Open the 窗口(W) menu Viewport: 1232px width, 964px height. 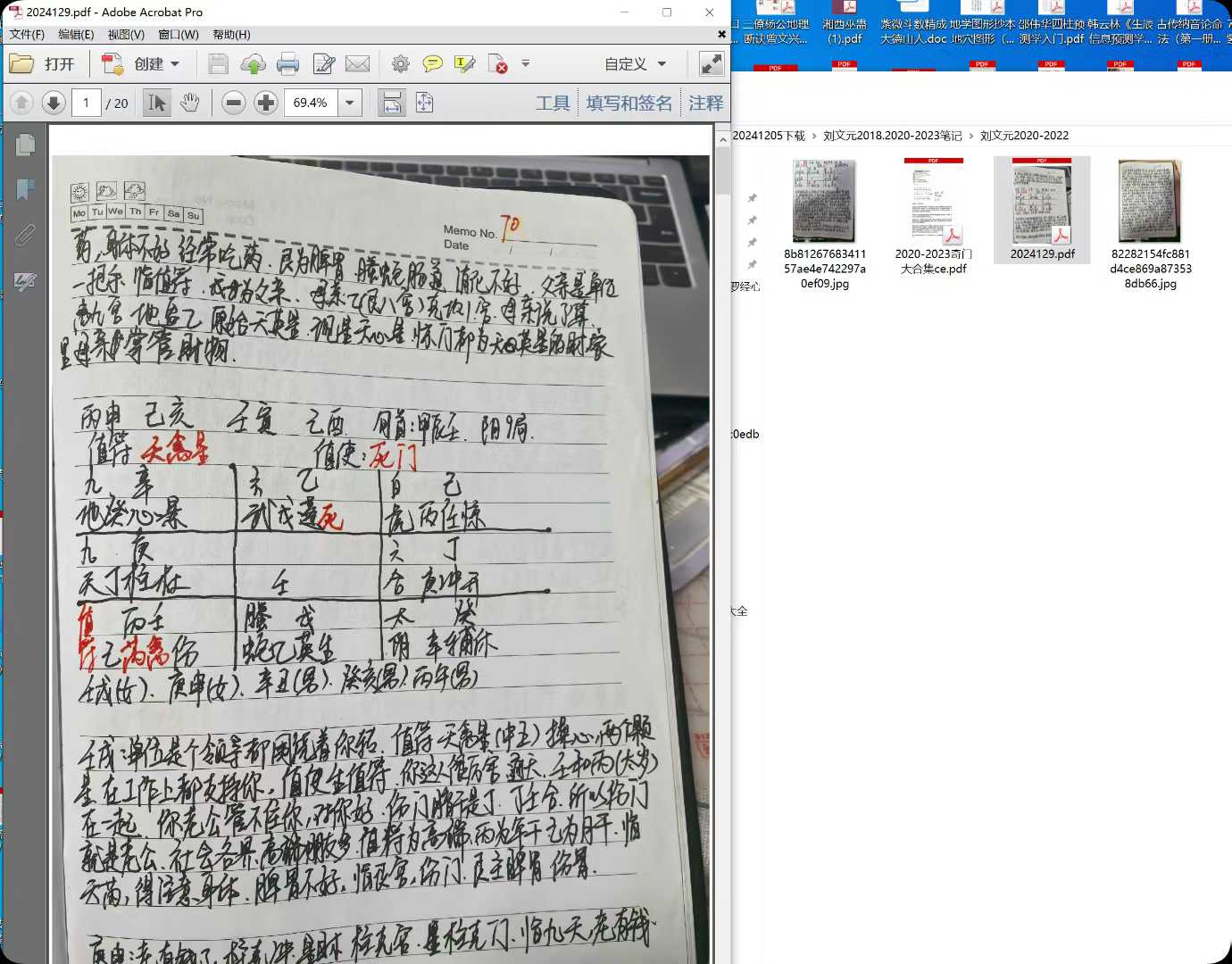179,34
